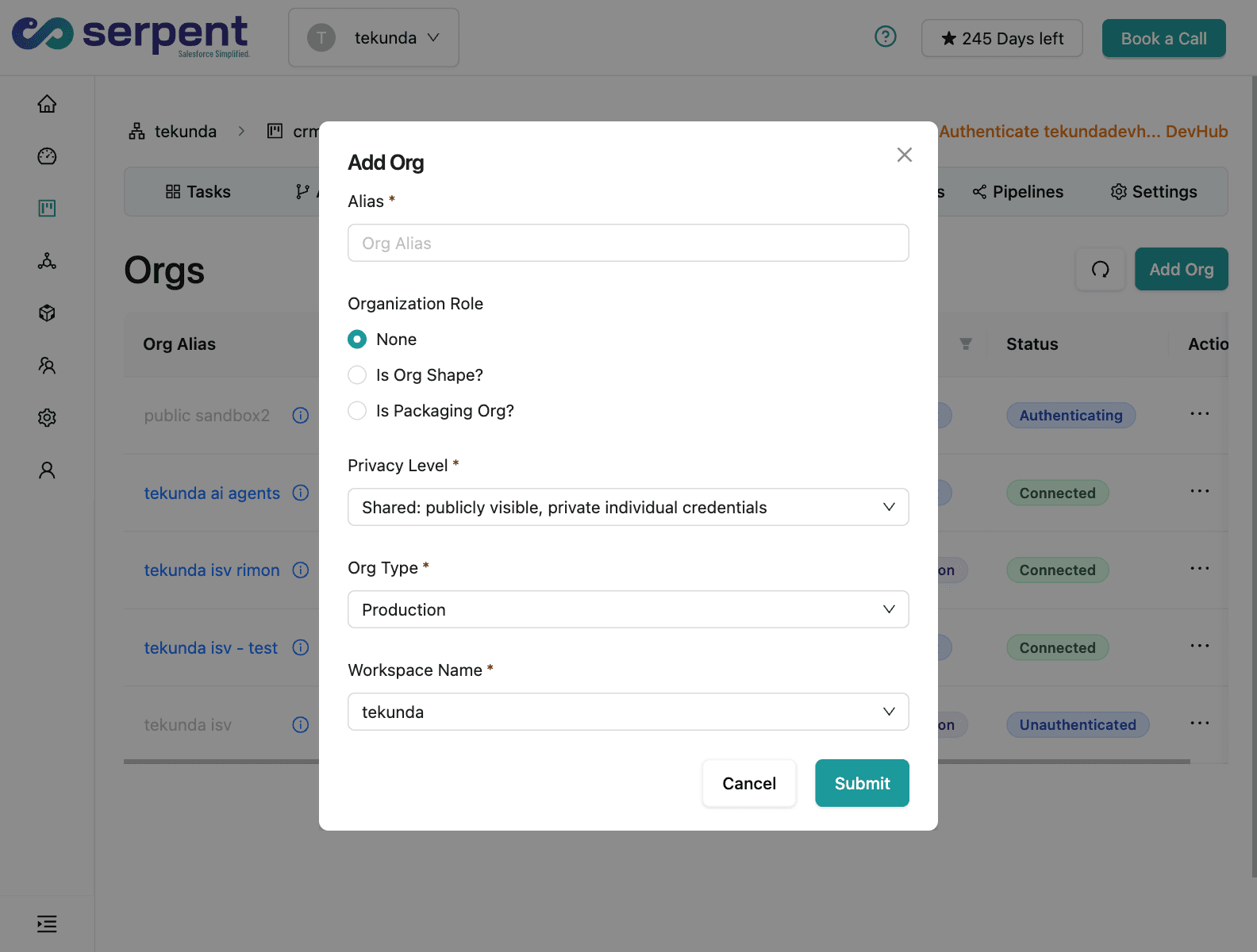Click the help question mark icon

pos(885,37)
